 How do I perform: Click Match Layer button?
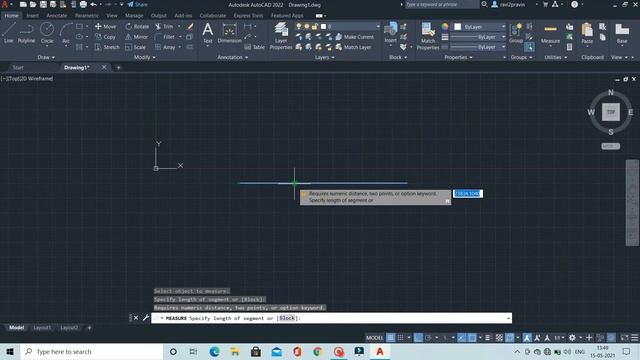click(353, 47)
